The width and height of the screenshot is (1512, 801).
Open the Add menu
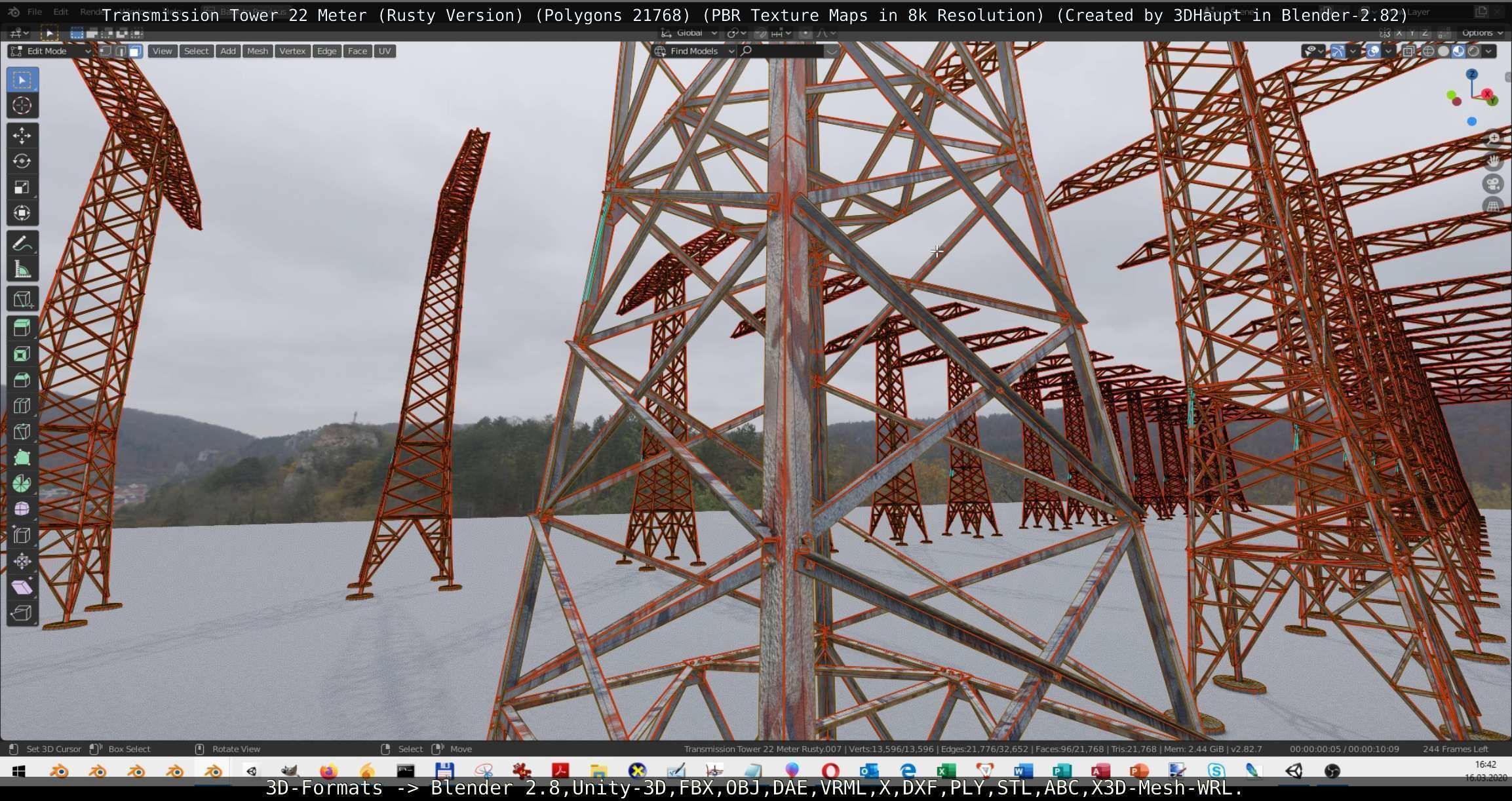click(x=228, y=51)
